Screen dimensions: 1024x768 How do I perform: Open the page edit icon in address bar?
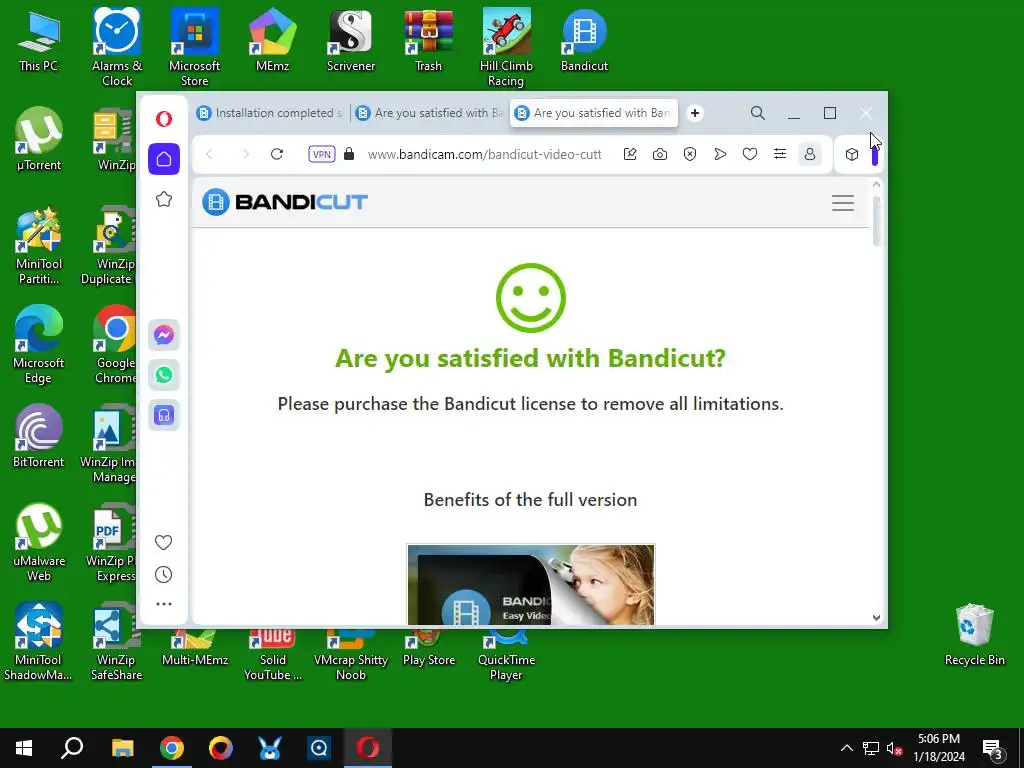630,154
